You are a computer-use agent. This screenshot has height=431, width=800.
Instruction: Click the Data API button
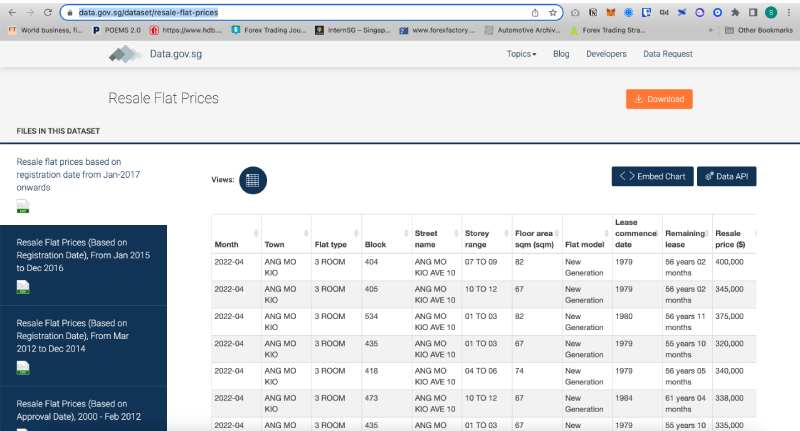tap(727, 176)
